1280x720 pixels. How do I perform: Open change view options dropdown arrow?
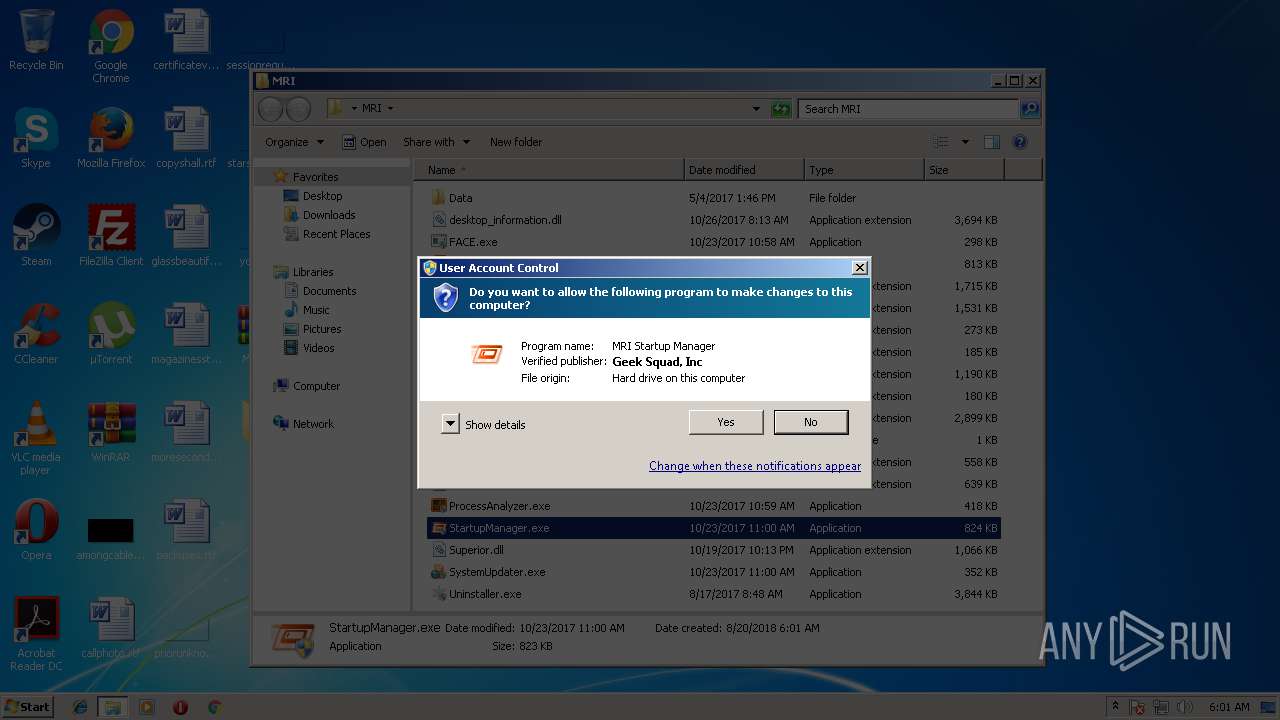point(965,142)
